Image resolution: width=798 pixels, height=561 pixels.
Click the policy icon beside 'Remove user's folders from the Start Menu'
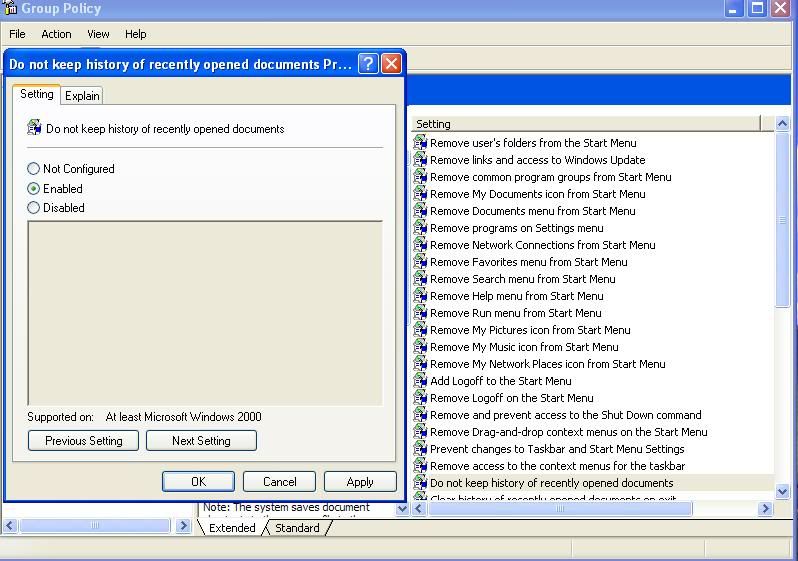(420, 143)
